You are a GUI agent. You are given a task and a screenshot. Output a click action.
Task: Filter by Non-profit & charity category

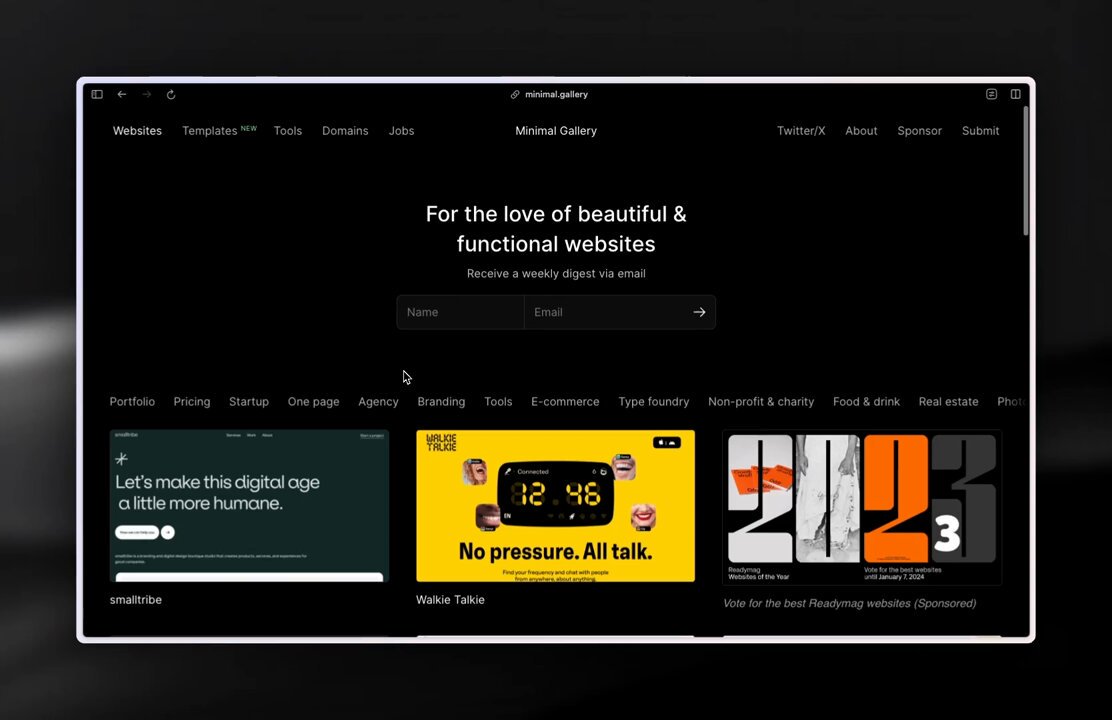(x=761, y=401)
